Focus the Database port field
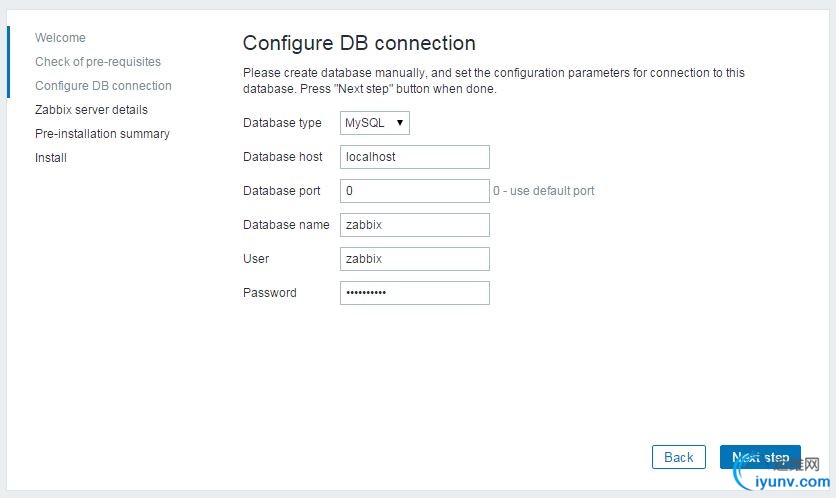 click(414, 191)
